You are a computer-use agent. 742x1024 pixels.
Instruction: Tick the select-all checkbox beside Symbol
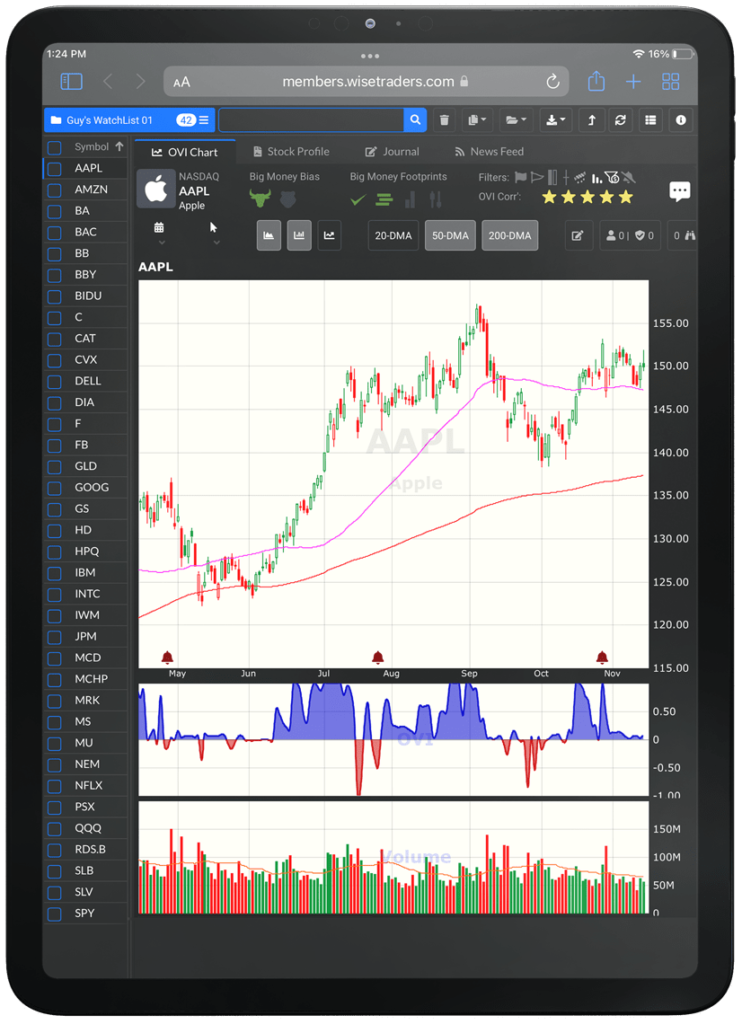pos(55,148)
